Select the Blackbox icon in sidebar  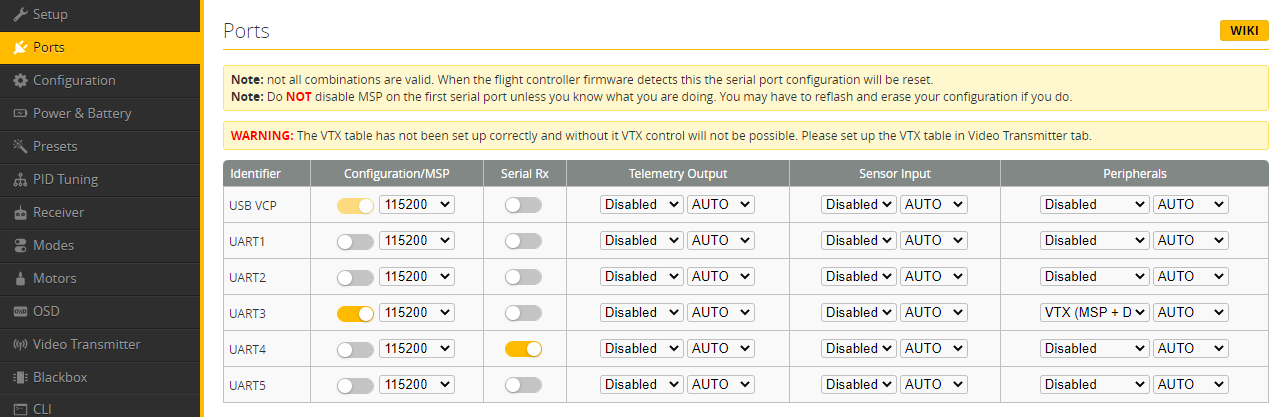click(20, 377)
